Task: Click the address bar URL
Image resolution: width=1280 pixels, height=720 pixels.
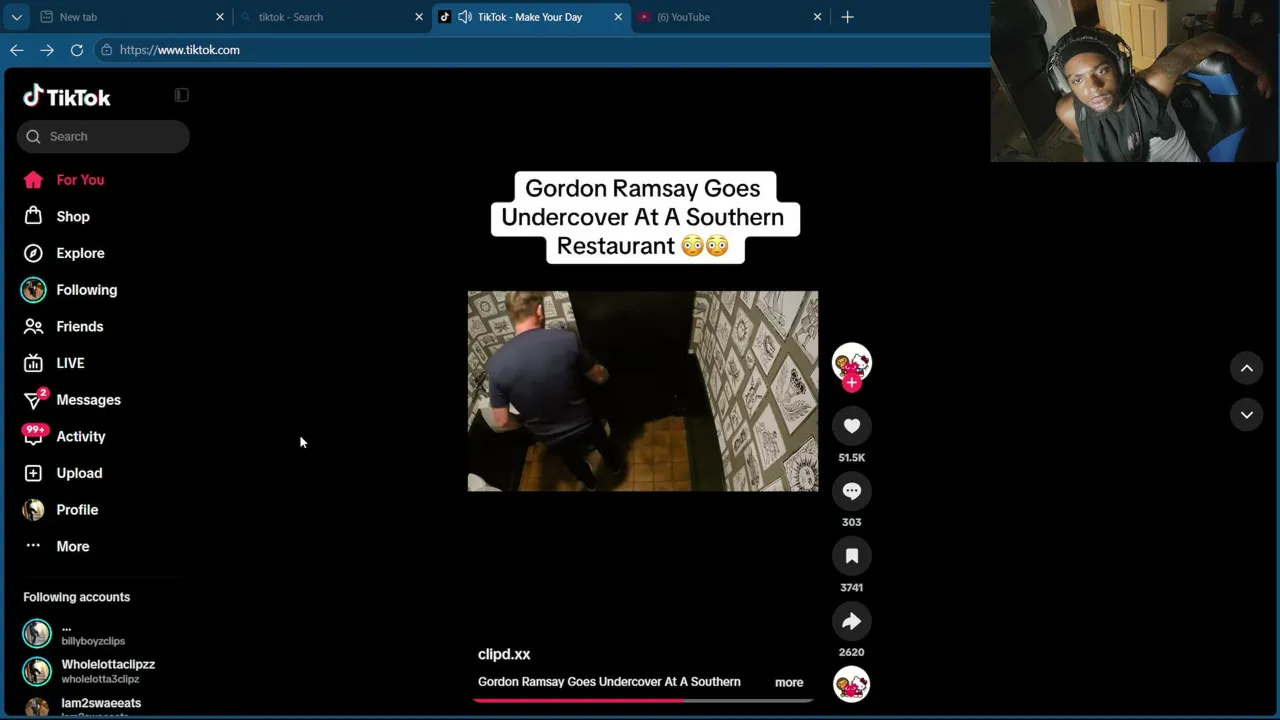Action: click(x=180, y=50)
